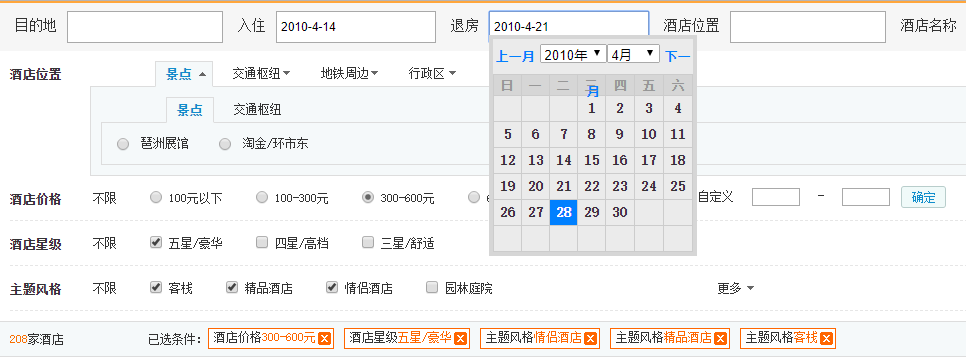This screenshot has height=364, width=966.
Task: Pick day 19 in the calendar
Action: pos(507,186)
